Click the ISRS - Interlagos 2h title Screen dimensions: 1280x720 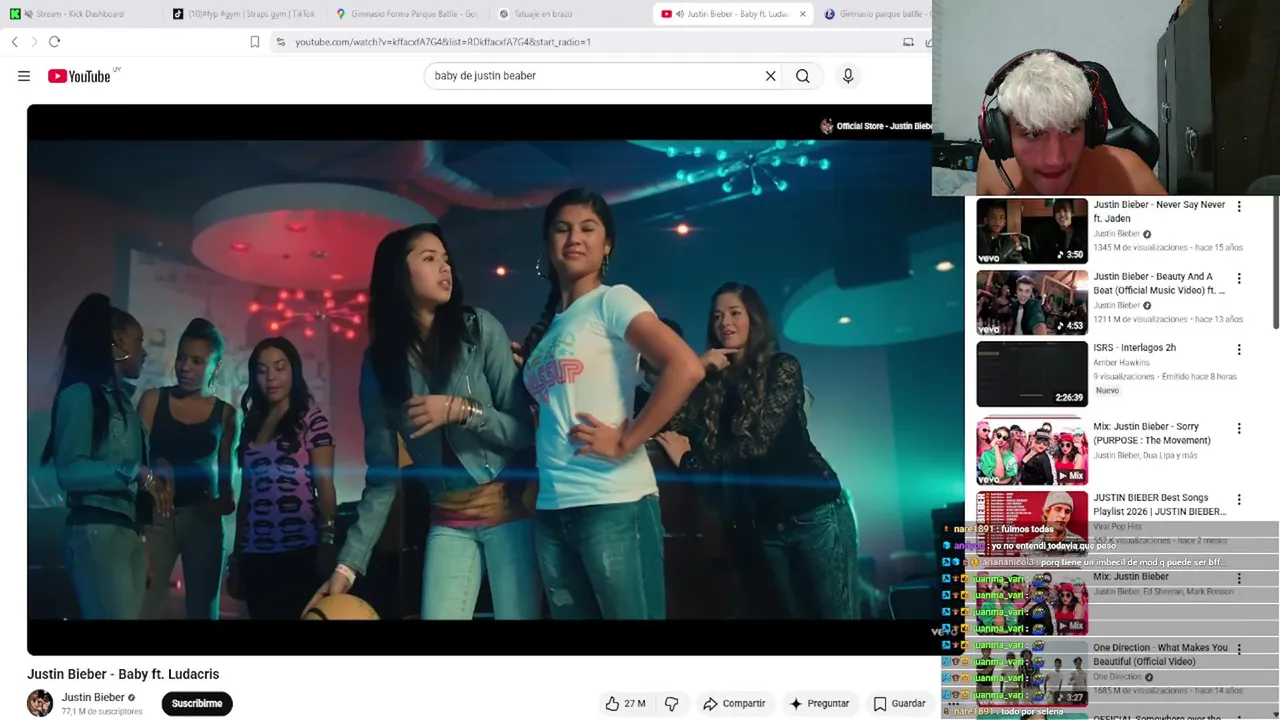pyautogui.click(x=1134, y=348)
